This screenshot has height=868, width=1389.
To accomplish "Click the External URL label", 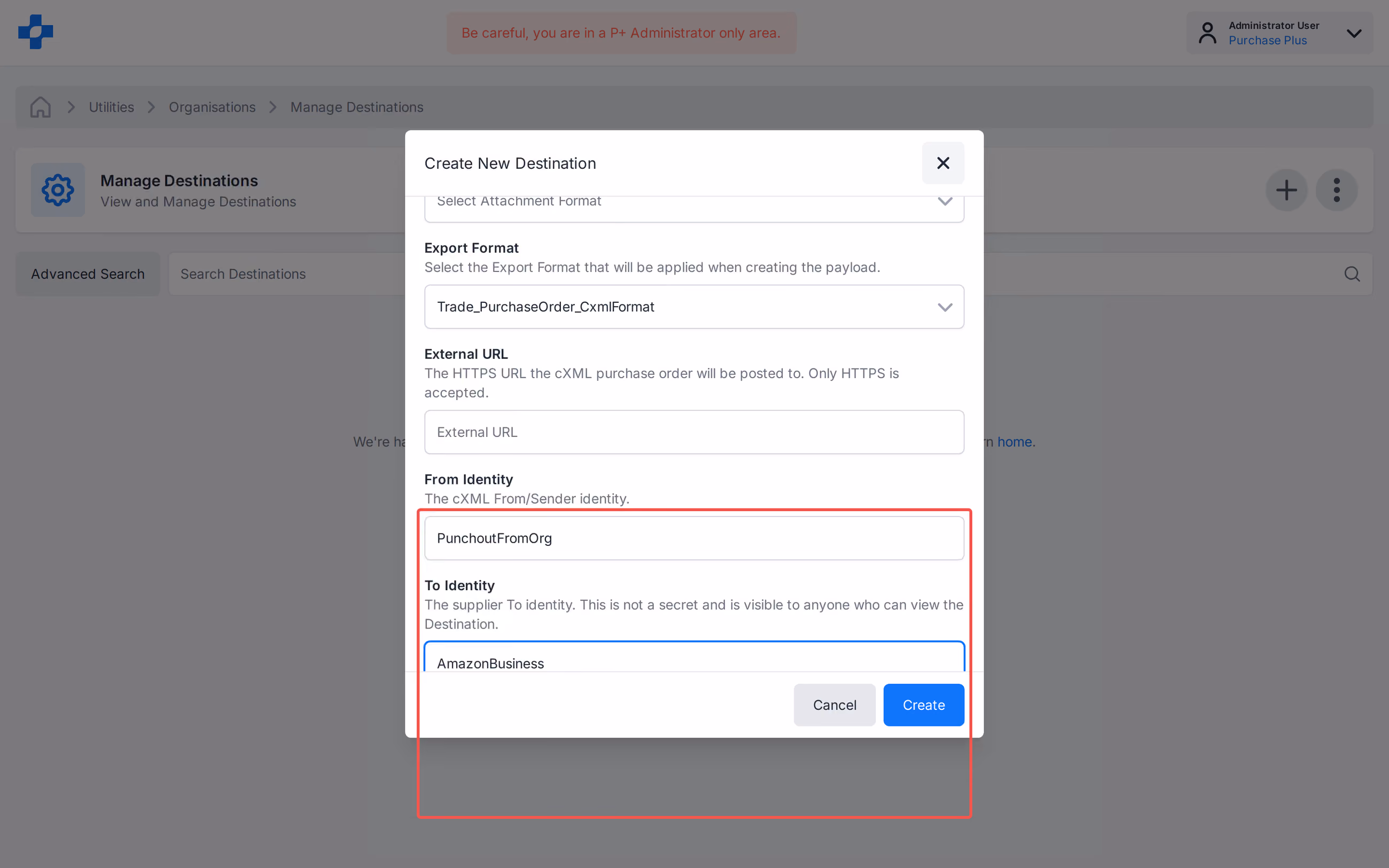I will [x=466, y=354].
